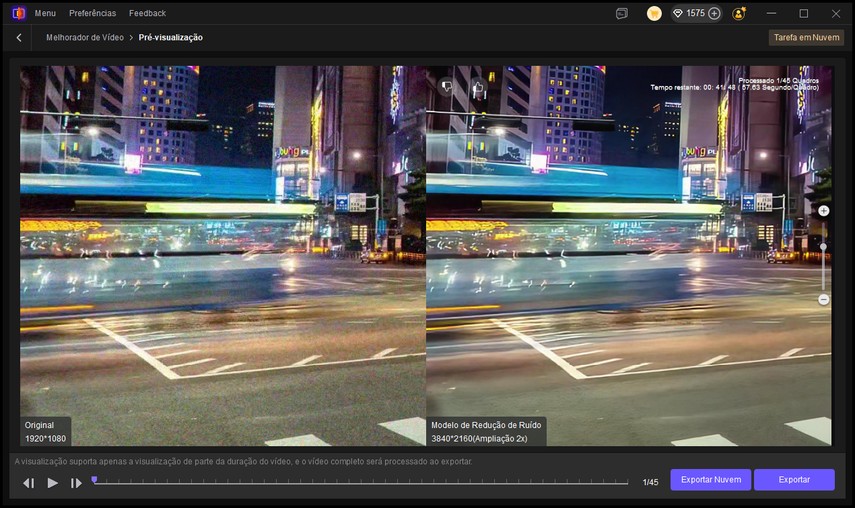Open the message center icon

pyautogui.click(x=622, y=14)
